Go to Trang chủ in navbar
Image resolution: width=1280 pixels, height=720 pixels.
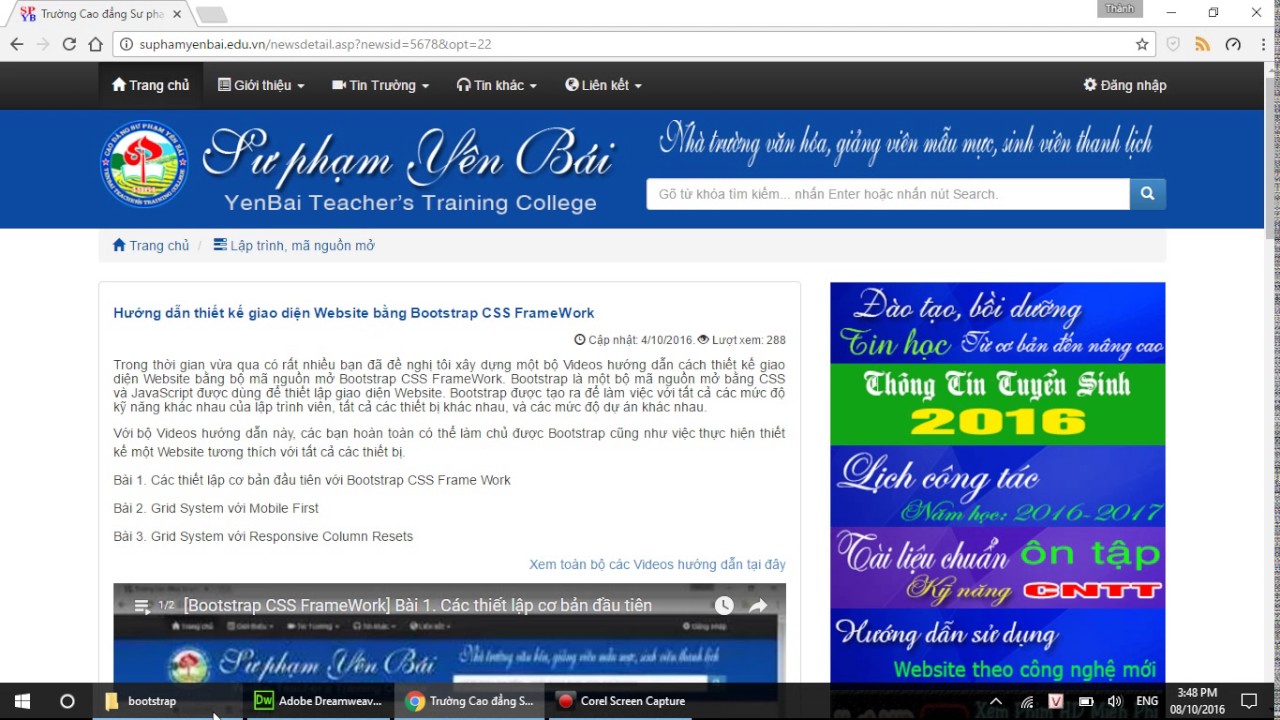150,85
